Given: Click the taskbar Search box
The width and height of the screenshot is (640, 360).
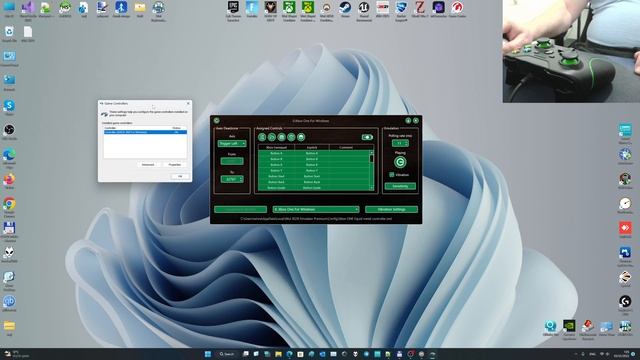Looking at the screenshot, I should coord(227,354).
